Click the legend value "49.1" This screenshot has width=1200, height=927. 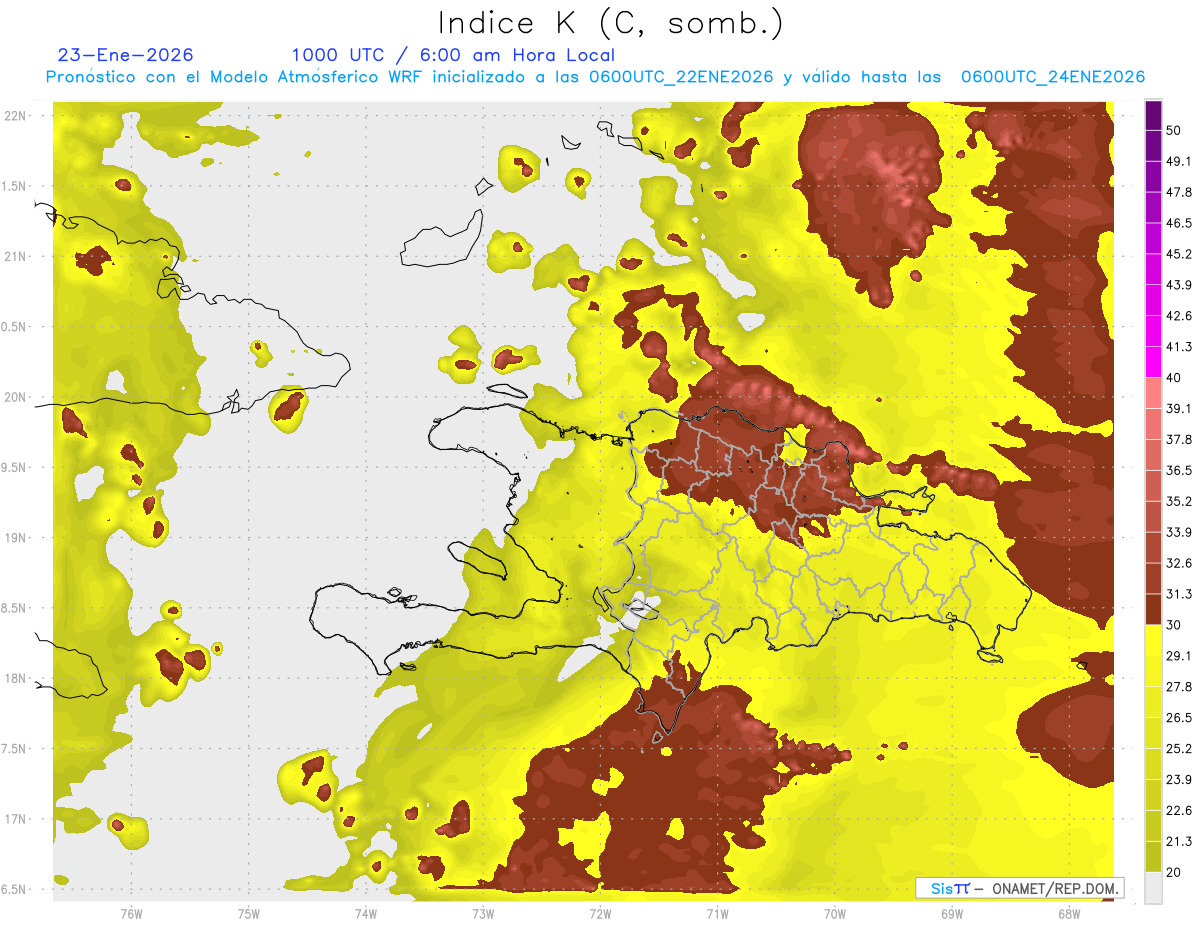pyautogui.click(x=1179, y=161)
